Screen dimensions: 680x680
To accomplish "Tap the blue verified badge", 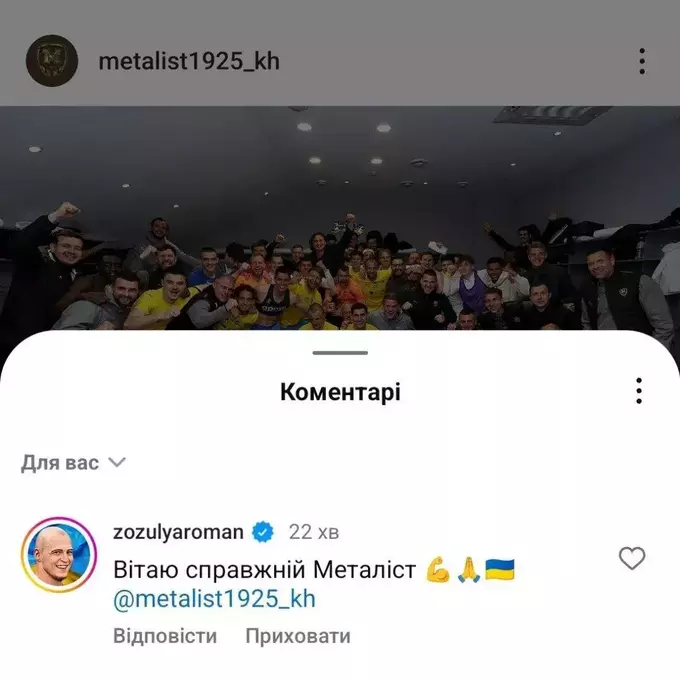I will [263, 532].
